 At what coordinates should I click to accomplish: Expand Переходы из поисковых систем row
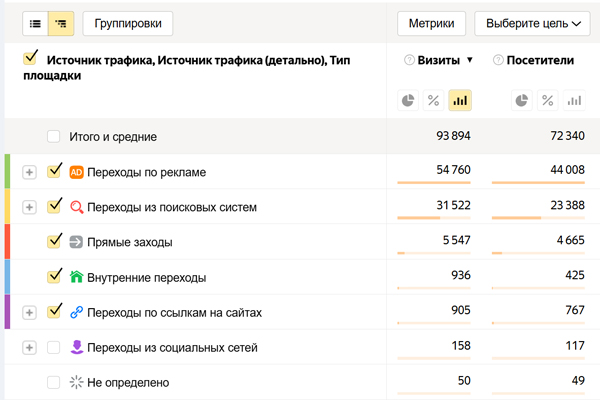point(29,207)
